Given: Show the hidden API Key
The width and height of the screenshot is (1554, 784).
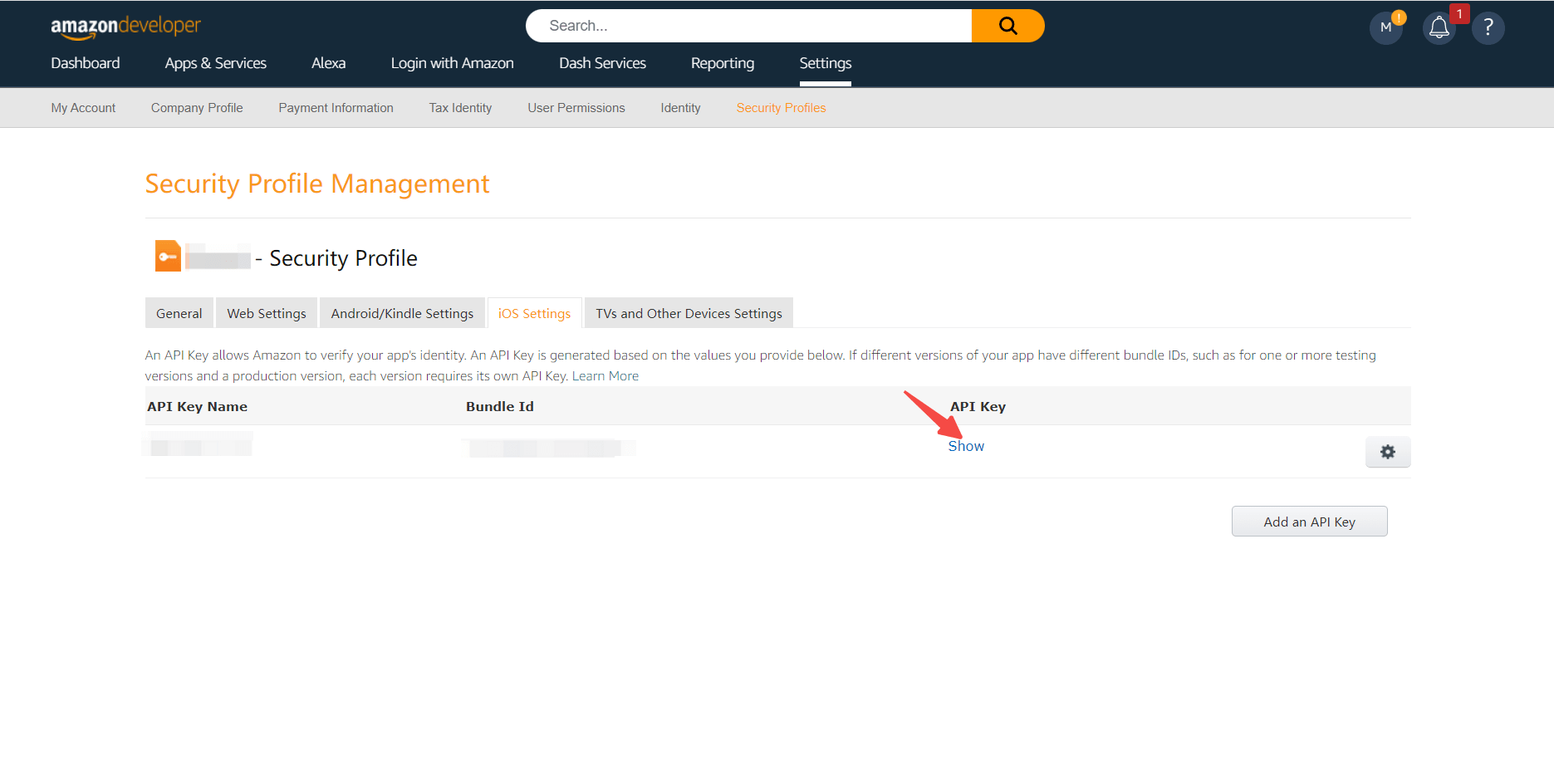Looking at the screenshot, I should tap(966, 446).
